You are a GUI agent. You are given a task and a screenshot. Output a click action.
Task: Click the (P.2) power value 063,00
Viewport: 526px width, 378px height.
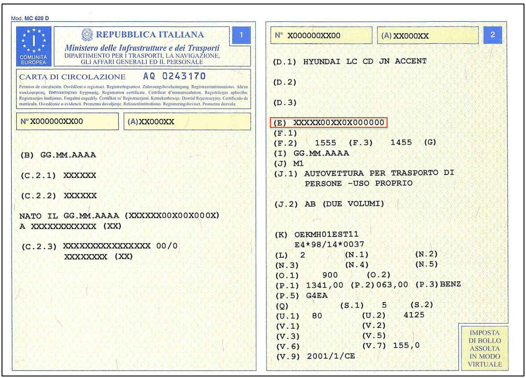pyautogui.click(x=392, y=285)
